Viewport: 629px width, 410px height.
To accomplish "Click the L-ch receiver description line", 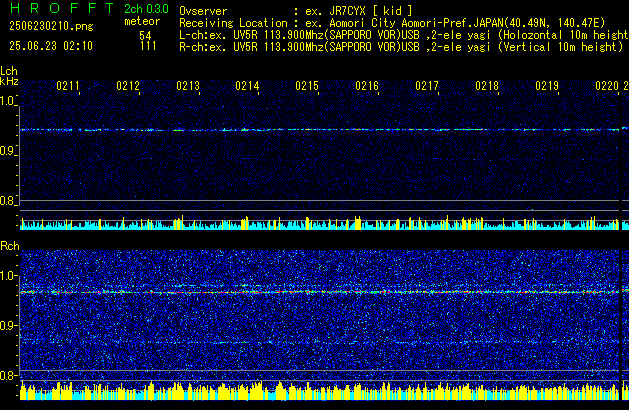I will point(404,35).
